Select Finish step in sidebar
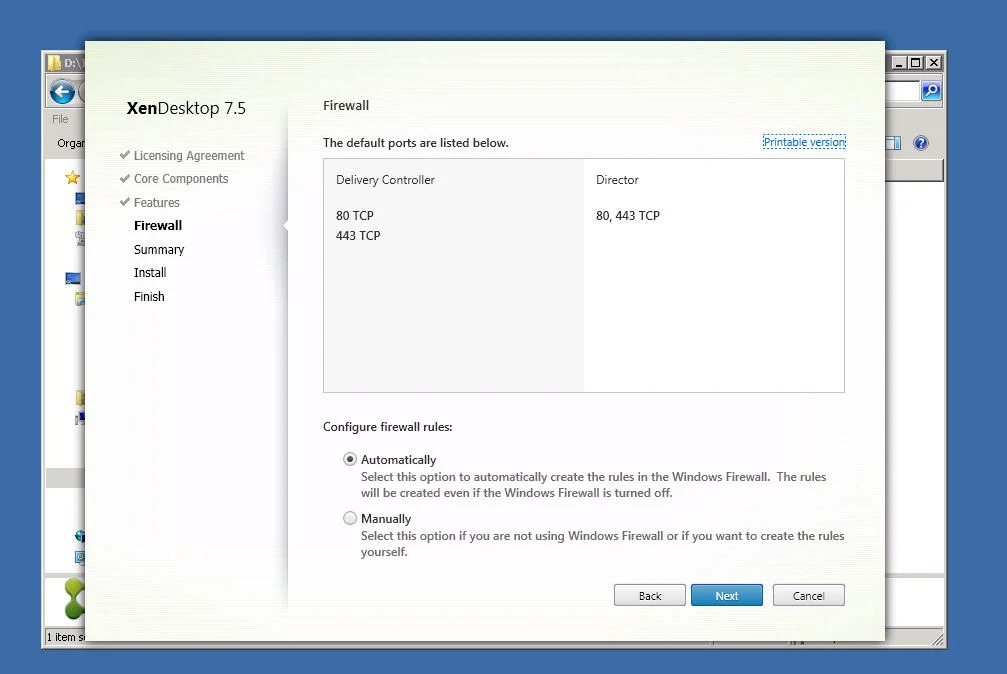 pyautogui.click(x=149, y=296)
